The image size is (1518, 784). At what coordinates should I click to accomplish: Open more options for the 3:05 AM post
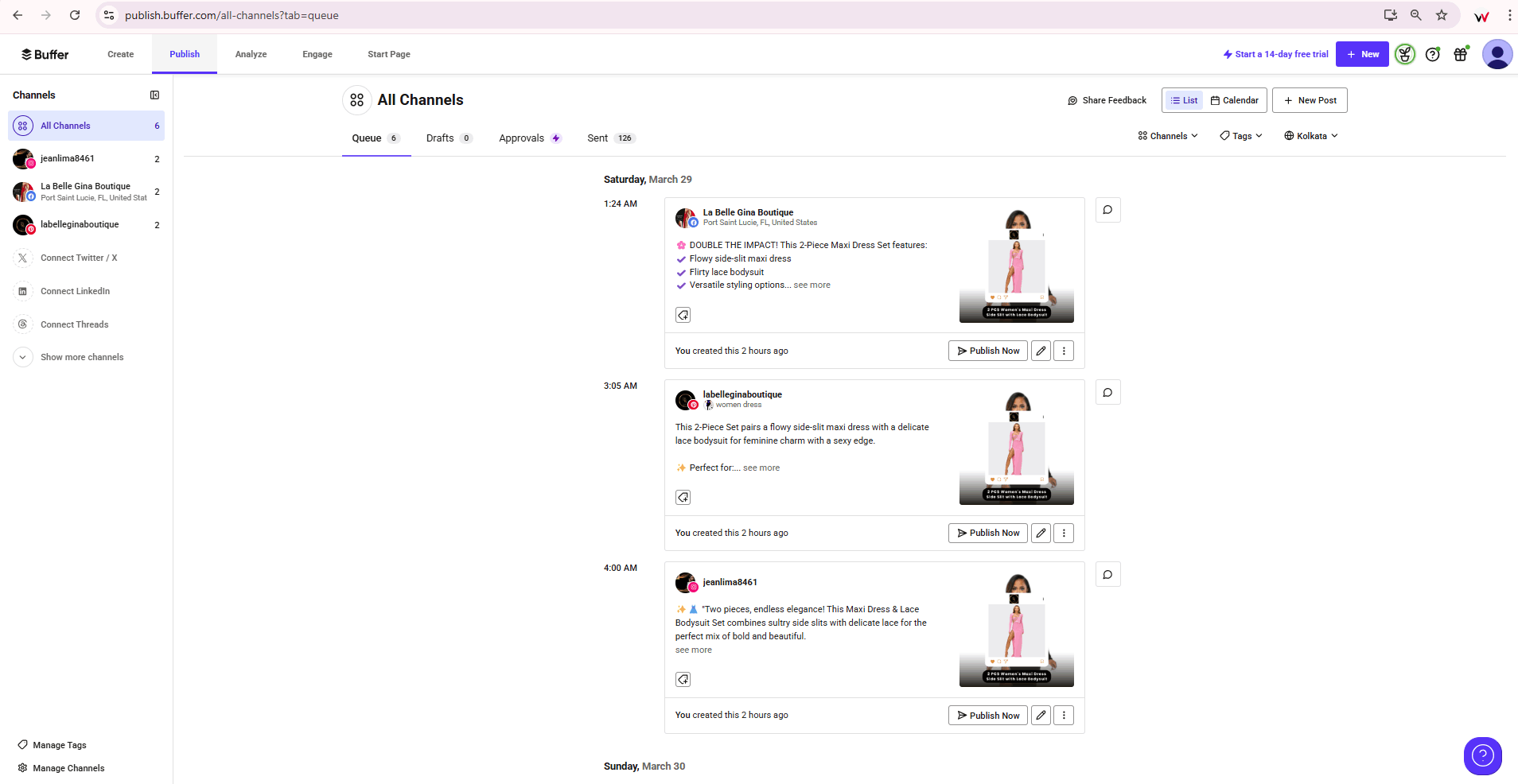1064,533
